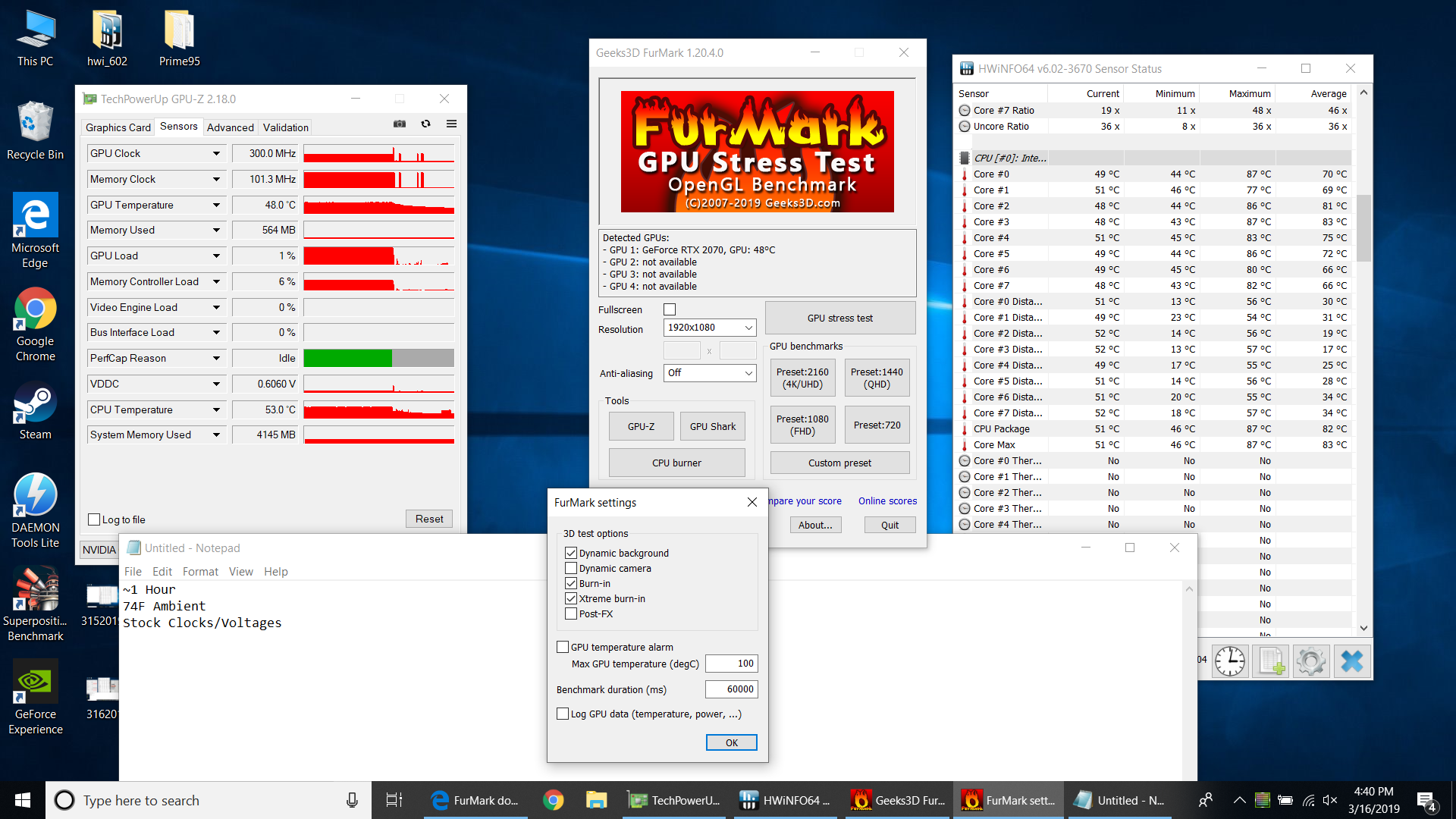This screenshot has height=819, width=1456.
Task: Click taskbar search box
Action: click(x=209, y=800)
